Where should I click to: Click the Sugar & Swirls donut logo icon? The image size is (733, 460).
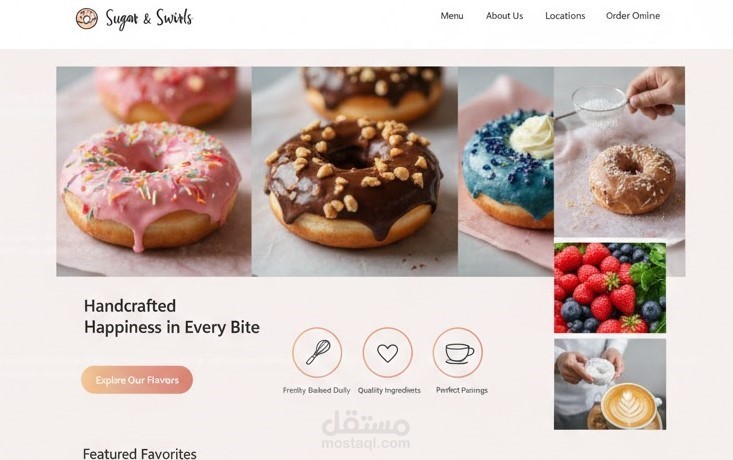point(86,19)
